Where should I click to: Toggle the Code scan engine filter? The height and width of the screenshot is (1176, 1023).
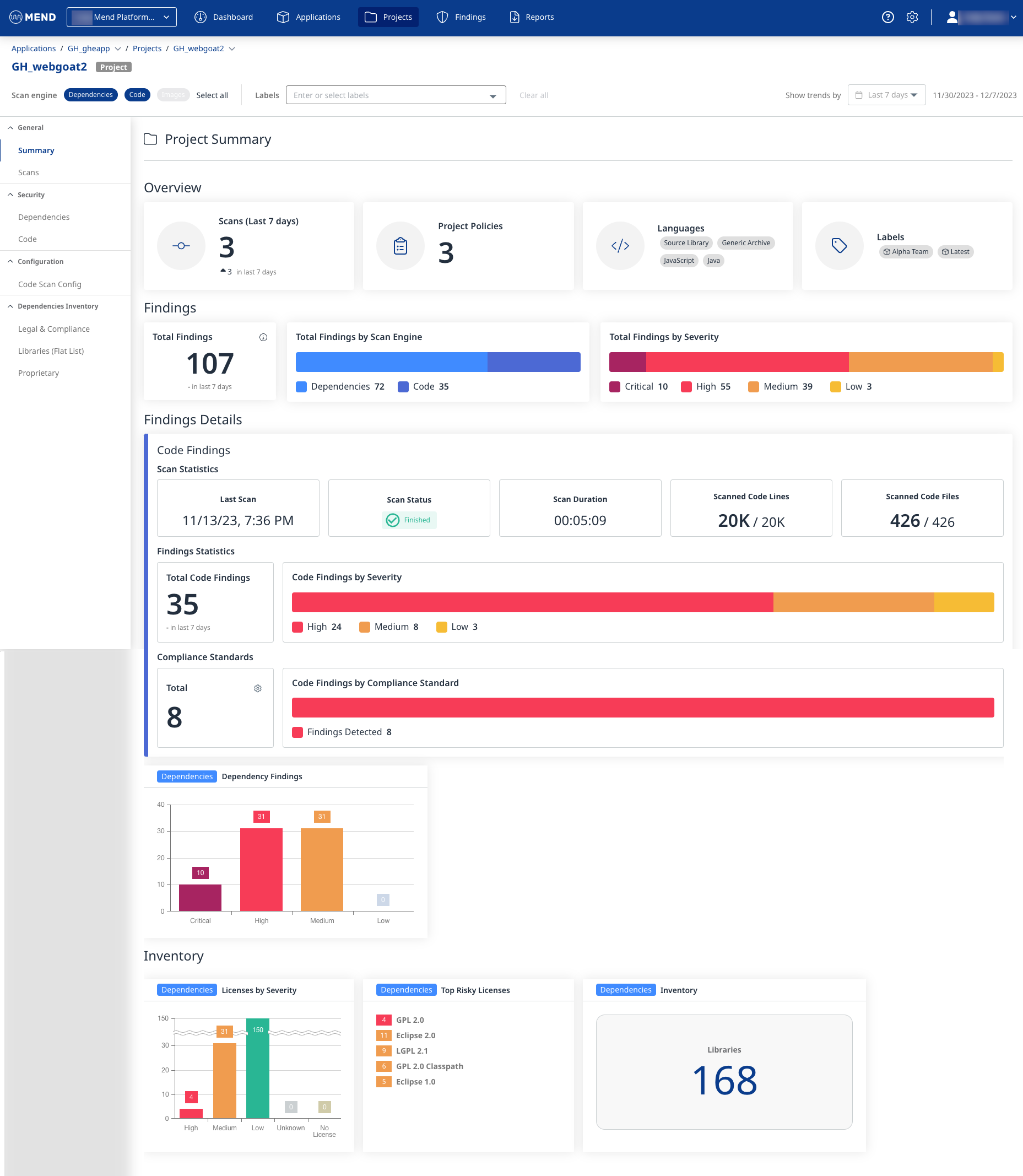[137, 95]
